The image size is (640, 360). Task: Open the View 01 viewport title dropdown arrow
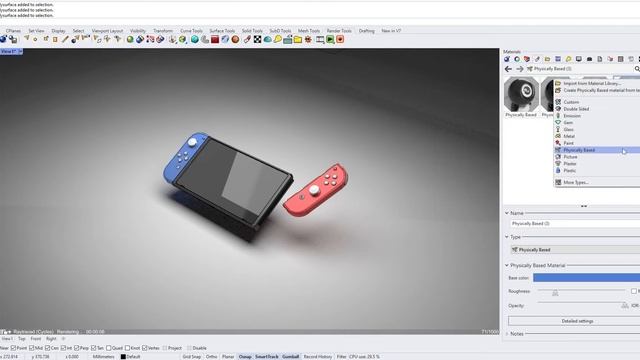pyautogui.click(x=20, y=51)
